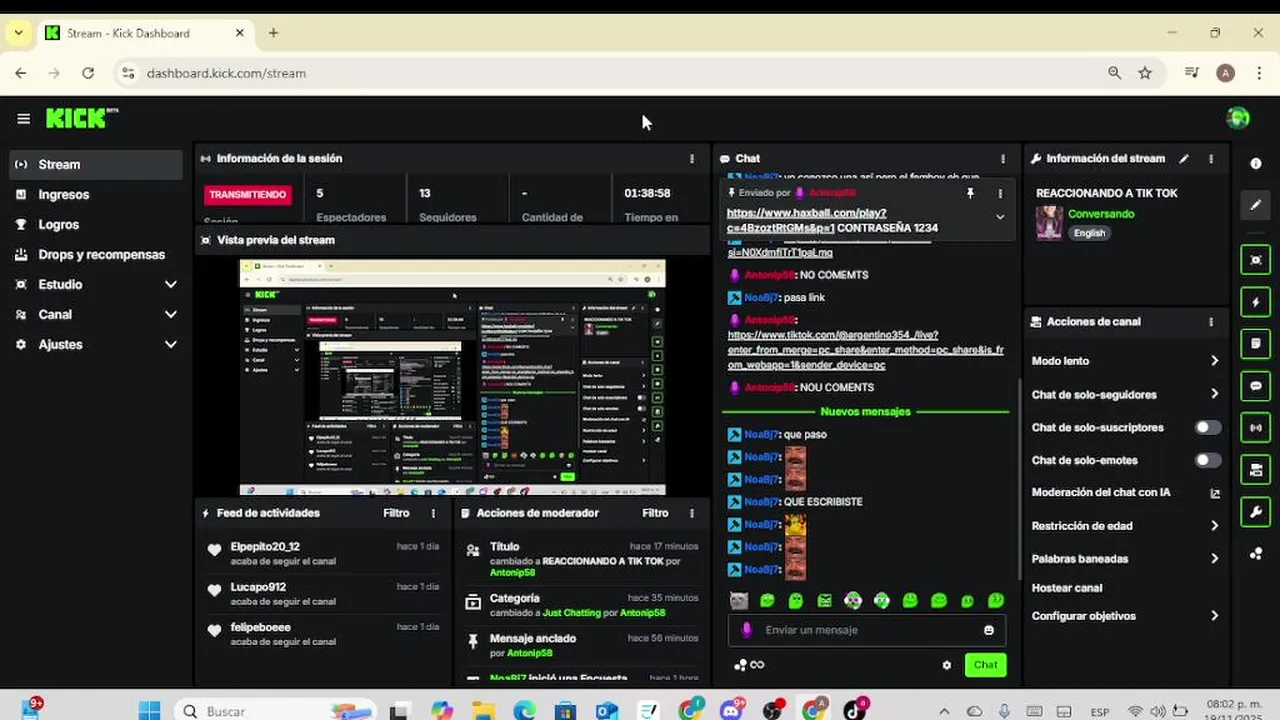Toggle Chat de solo-suscriptores switch
The height and width of the screenshot is (720, 1280).
pyautogui.click(x=1208, y=427)
